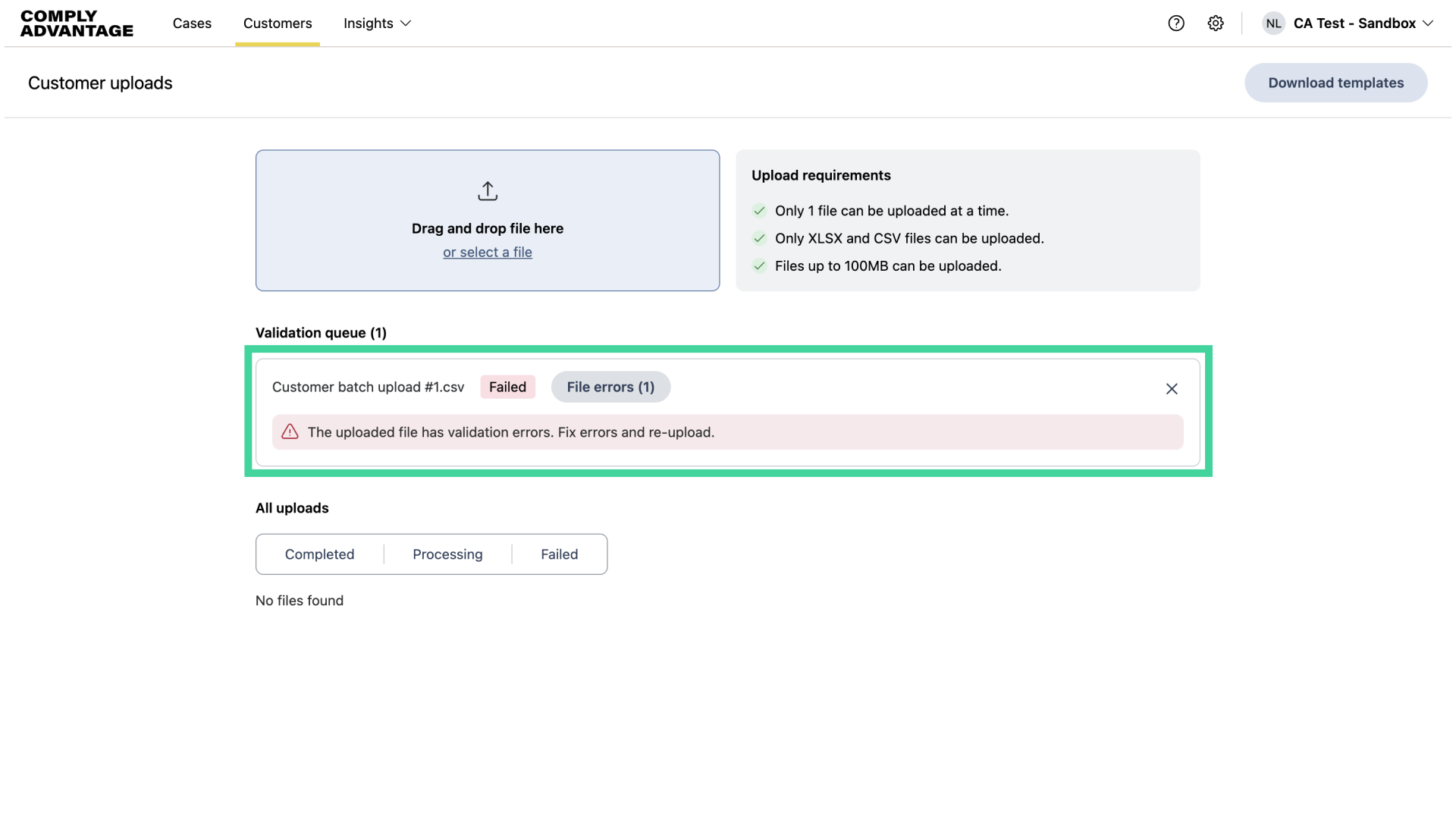Open the CA Test - Sandbox account dropdown
The image size is (1456, 819).
click(x=1363, y=24)
